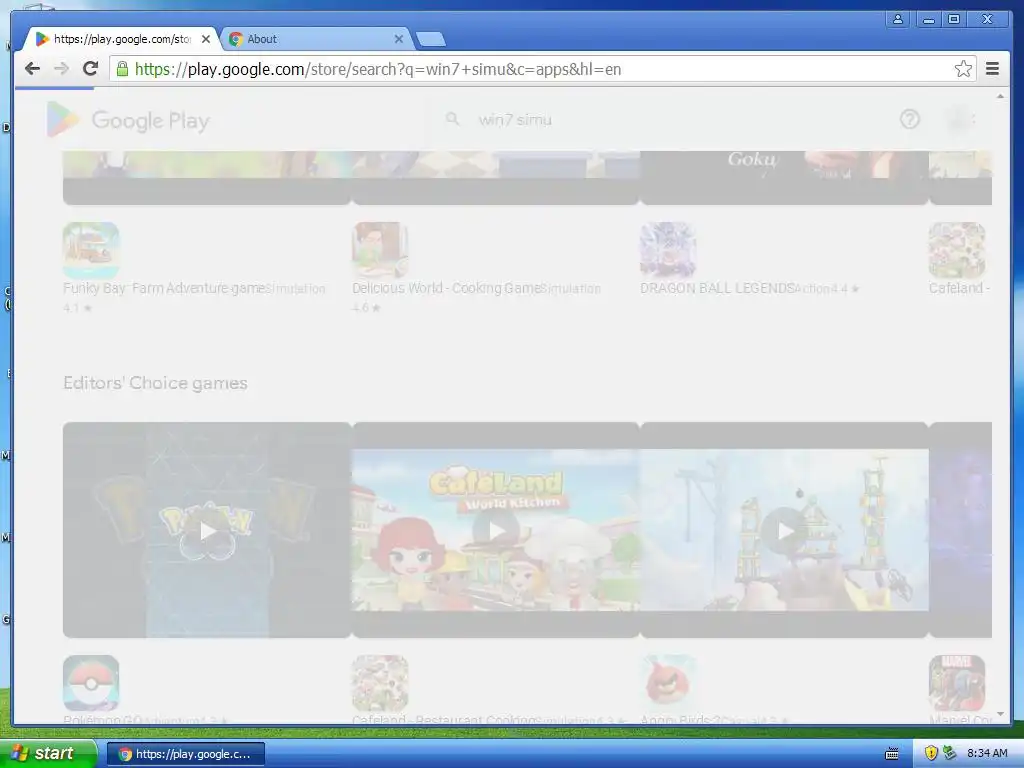Play the Pokémon GO video

208,530
